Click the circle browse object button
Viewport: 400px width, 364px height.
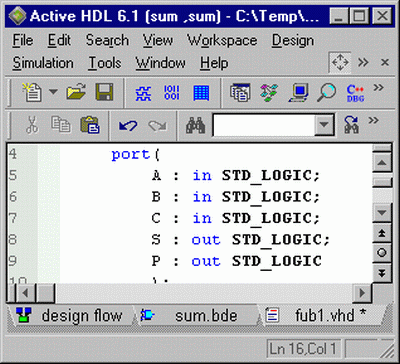382,253
